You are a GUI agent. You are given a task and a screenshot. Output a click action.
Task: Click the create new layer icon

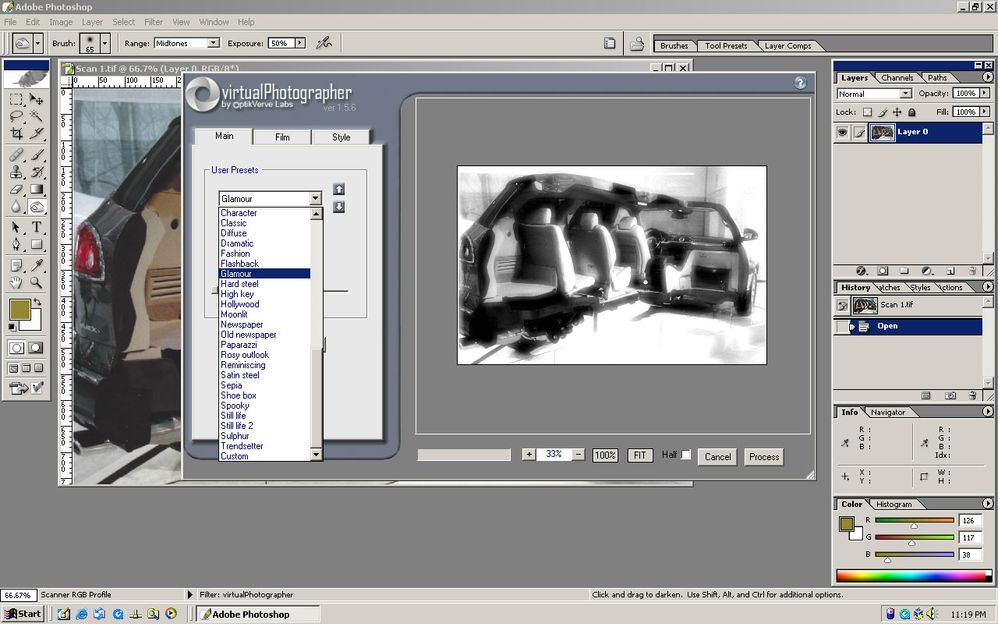tap(950, 271)
